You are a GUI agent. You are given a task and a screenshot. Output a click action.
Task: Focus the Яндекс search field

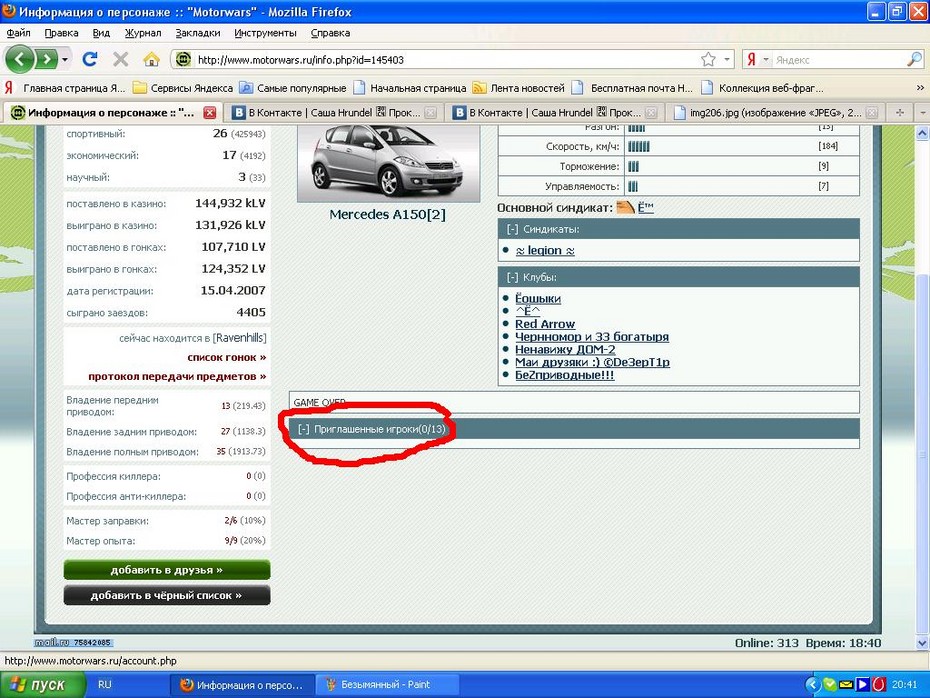pos(839,59)
